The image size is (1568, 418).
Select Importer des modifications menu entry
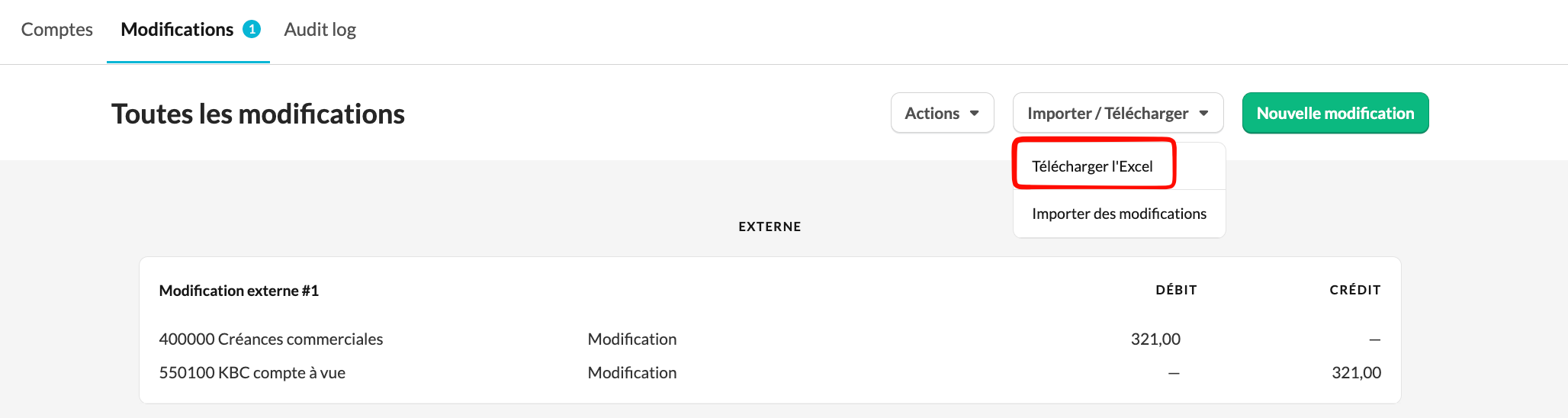(x=1118, y=214)
